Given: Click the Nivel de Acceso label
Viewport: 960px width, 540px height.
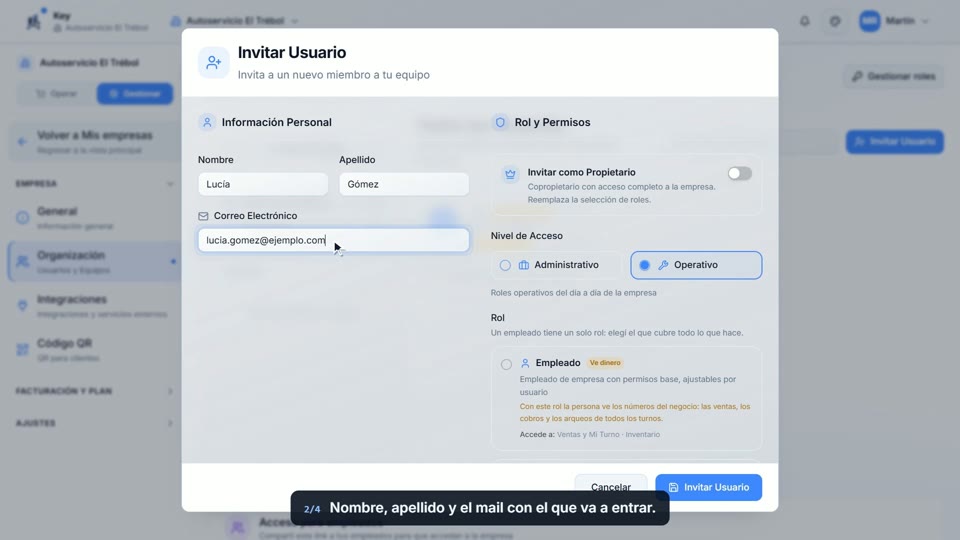Looking at the screenshot, I should point(527,236).
